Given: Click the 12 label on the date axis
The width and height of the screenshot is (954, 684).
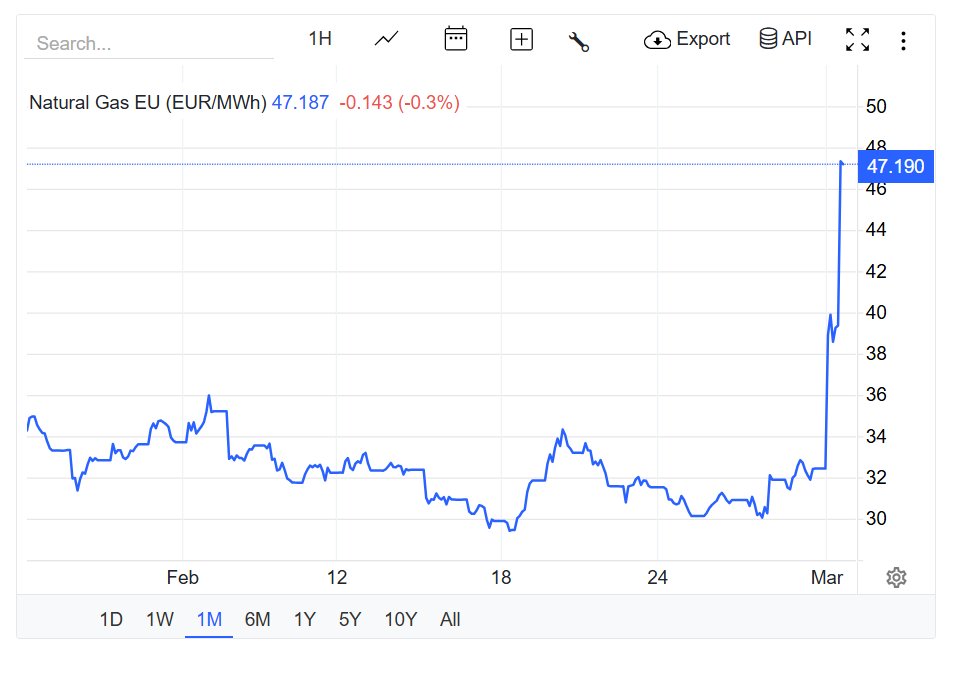Looking at the screenshot, I should (337, 578).
